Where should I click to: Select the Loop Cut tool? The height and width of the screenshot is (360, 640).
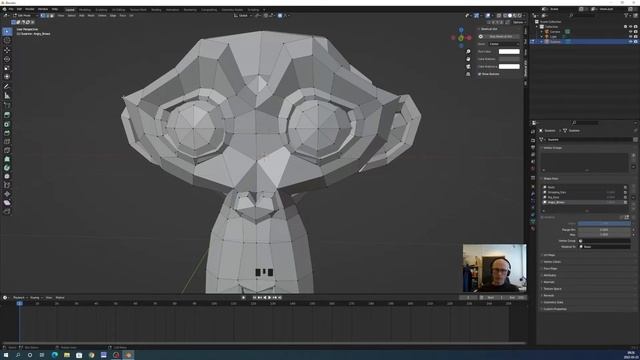click(x=7, y=142)
